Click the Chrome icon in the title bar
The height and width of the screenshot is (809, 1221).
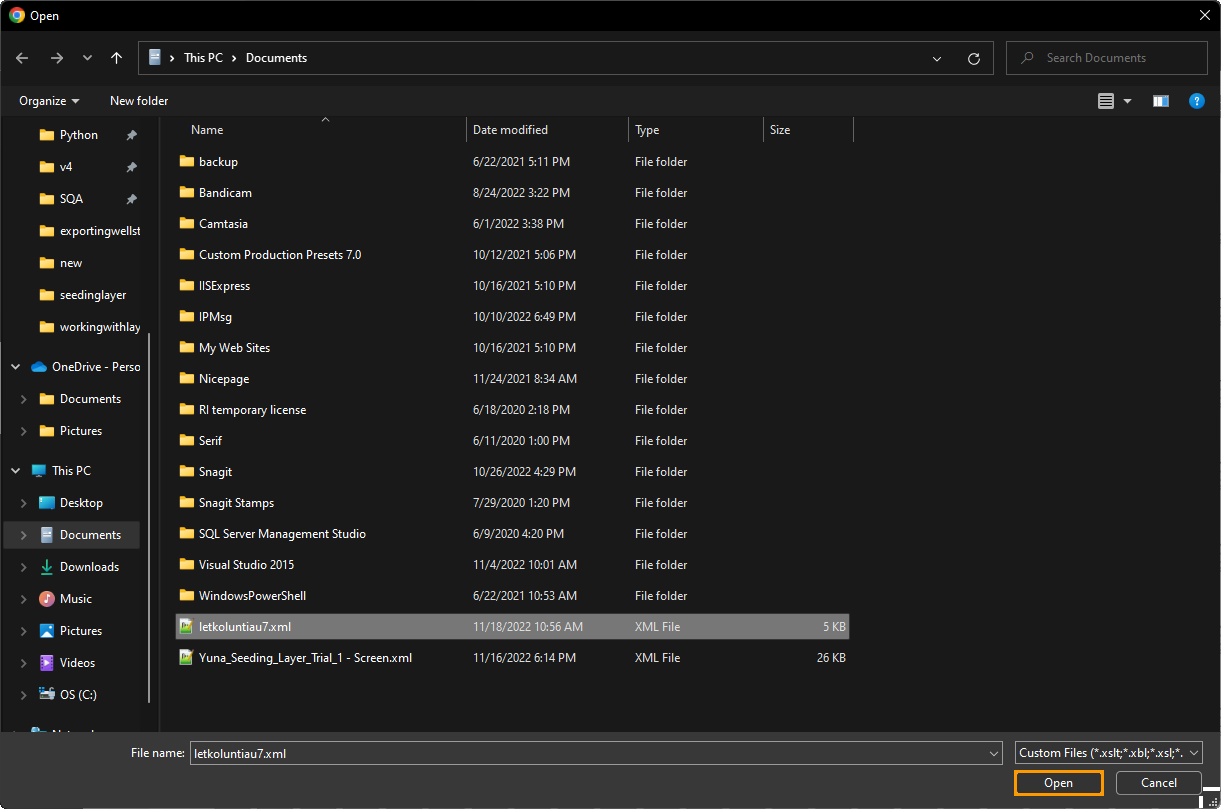19,15
